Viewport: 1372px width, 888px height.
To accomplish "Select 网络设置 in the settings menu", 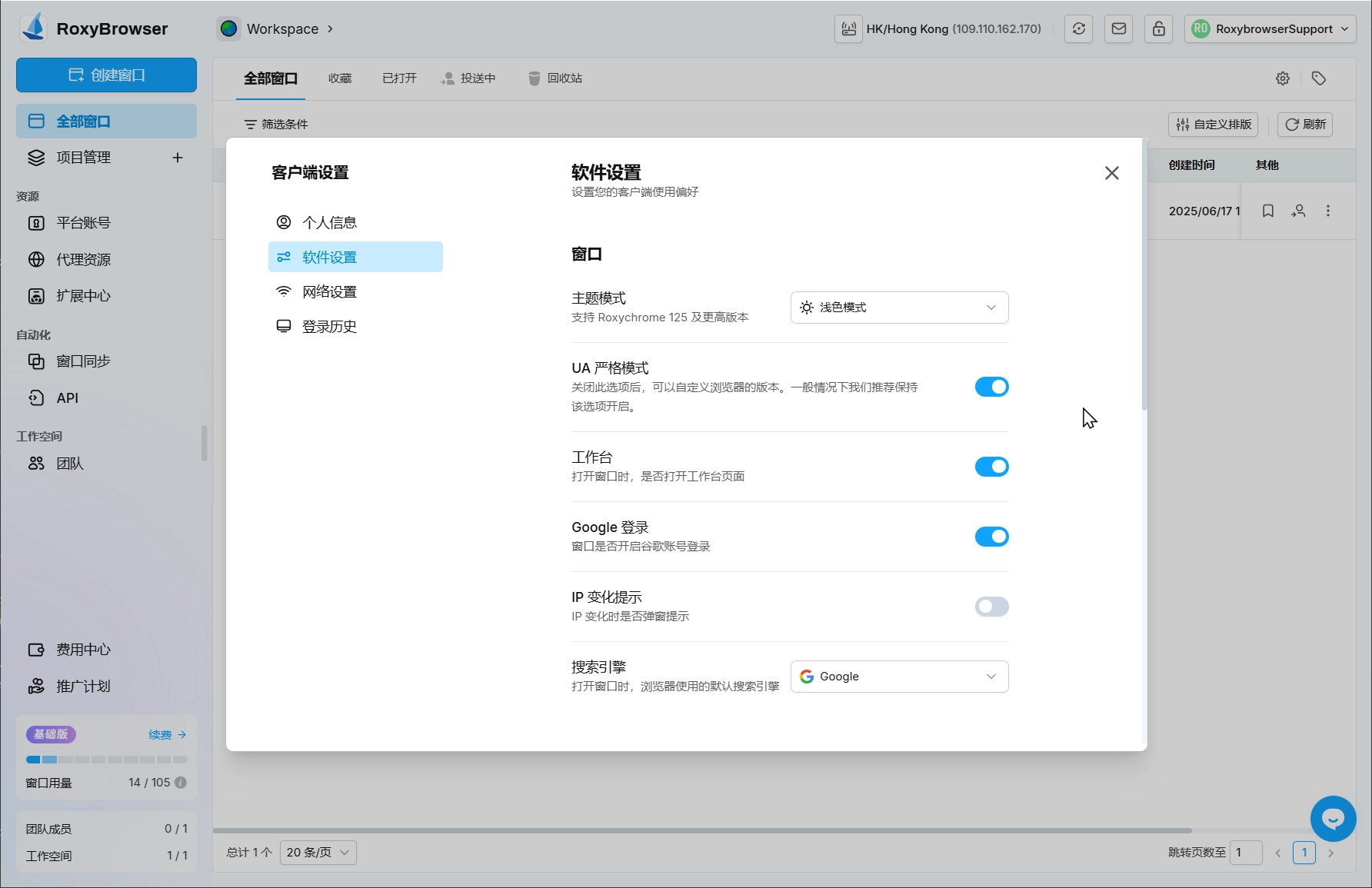I will (329, 292).
